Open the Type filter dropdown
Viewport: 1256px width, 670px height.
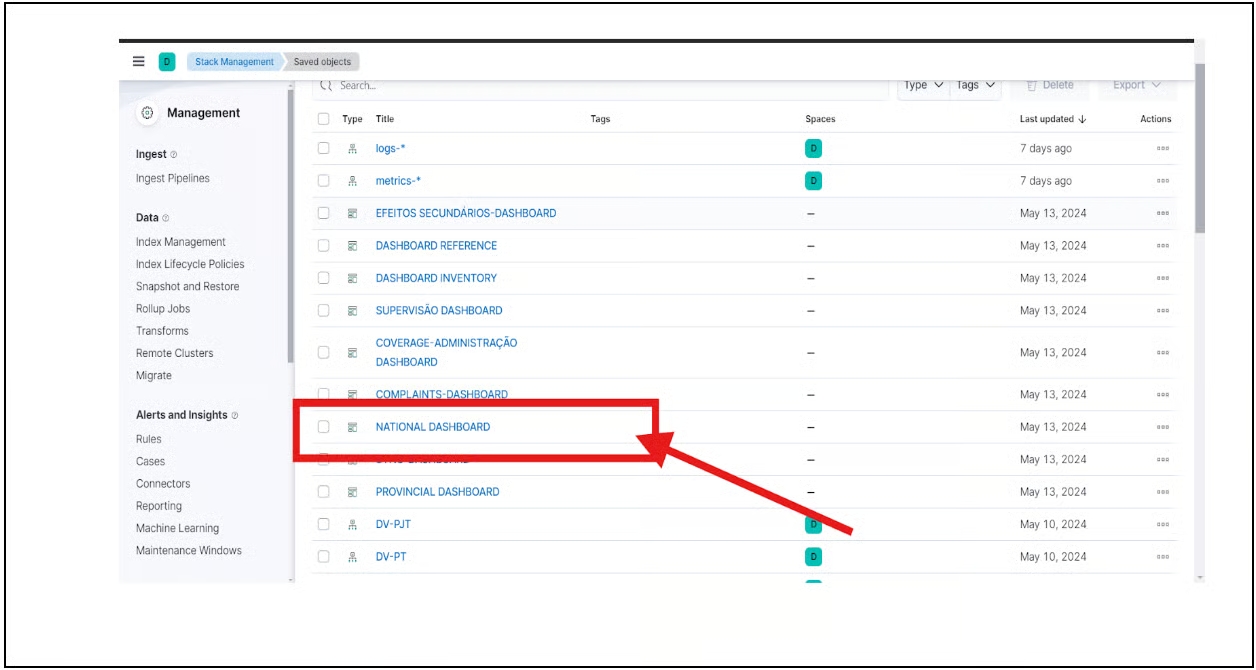coord(923,86)
